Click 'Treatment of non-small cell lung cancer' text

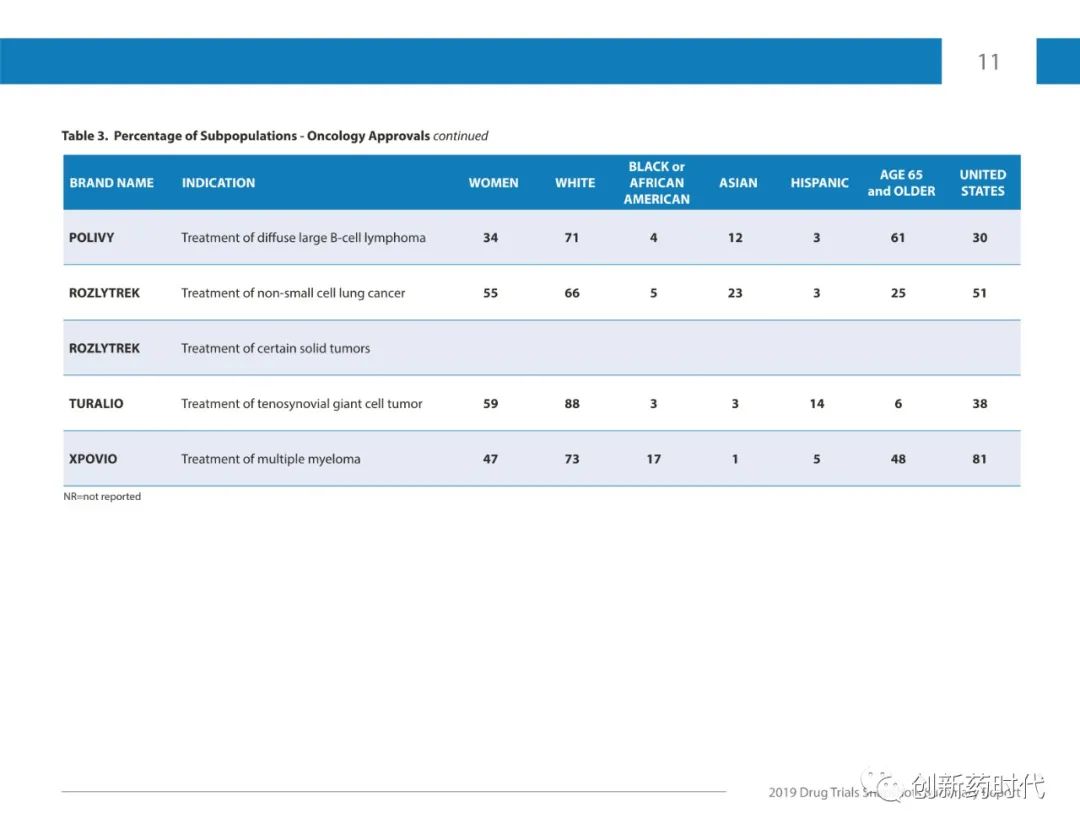[x=293, y=293]
